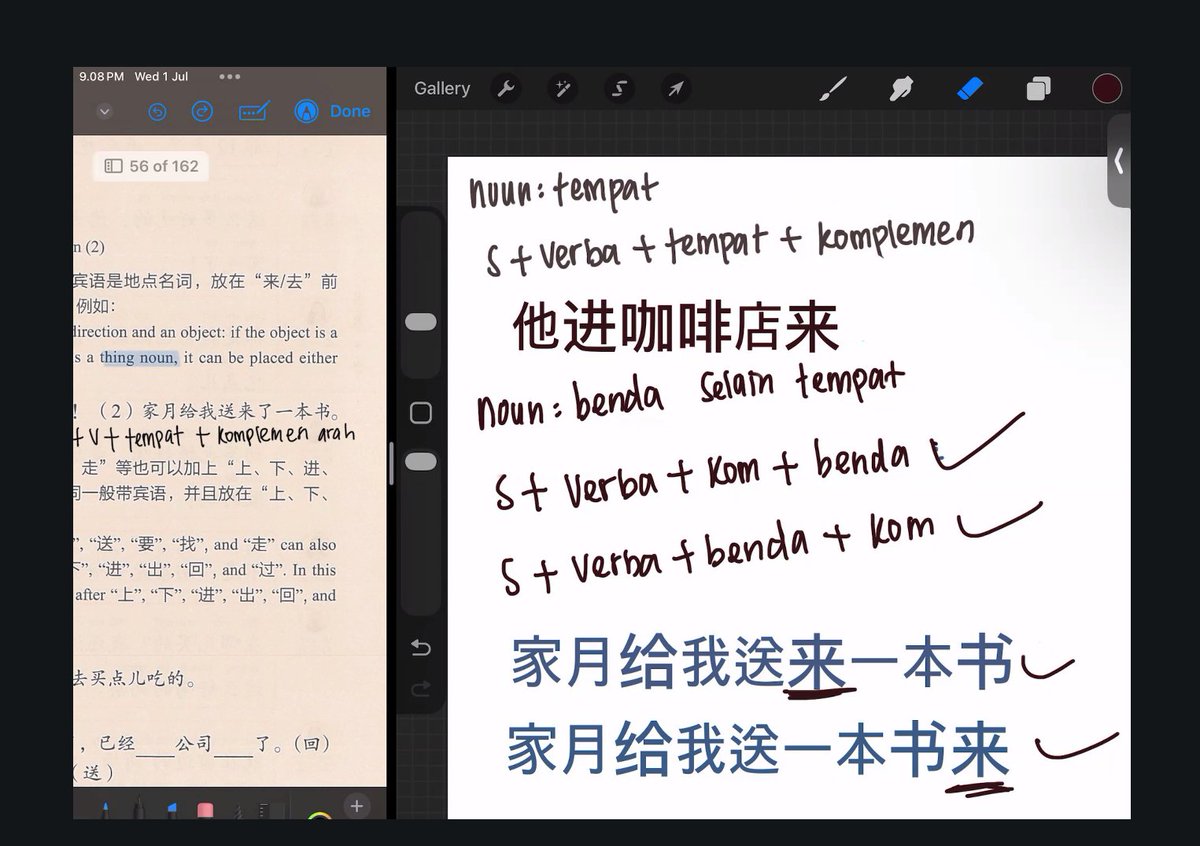Select the blue Eraser tool in Procreate
The height and width of the screenshot is (846, 1200).
tap(970, 89)
